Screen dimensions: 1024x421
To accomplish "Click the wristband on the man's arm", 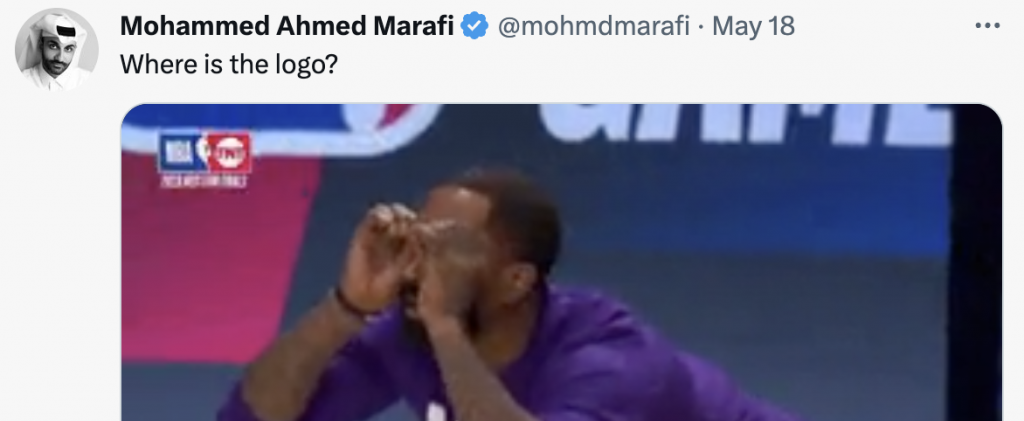I will point(351,305).
